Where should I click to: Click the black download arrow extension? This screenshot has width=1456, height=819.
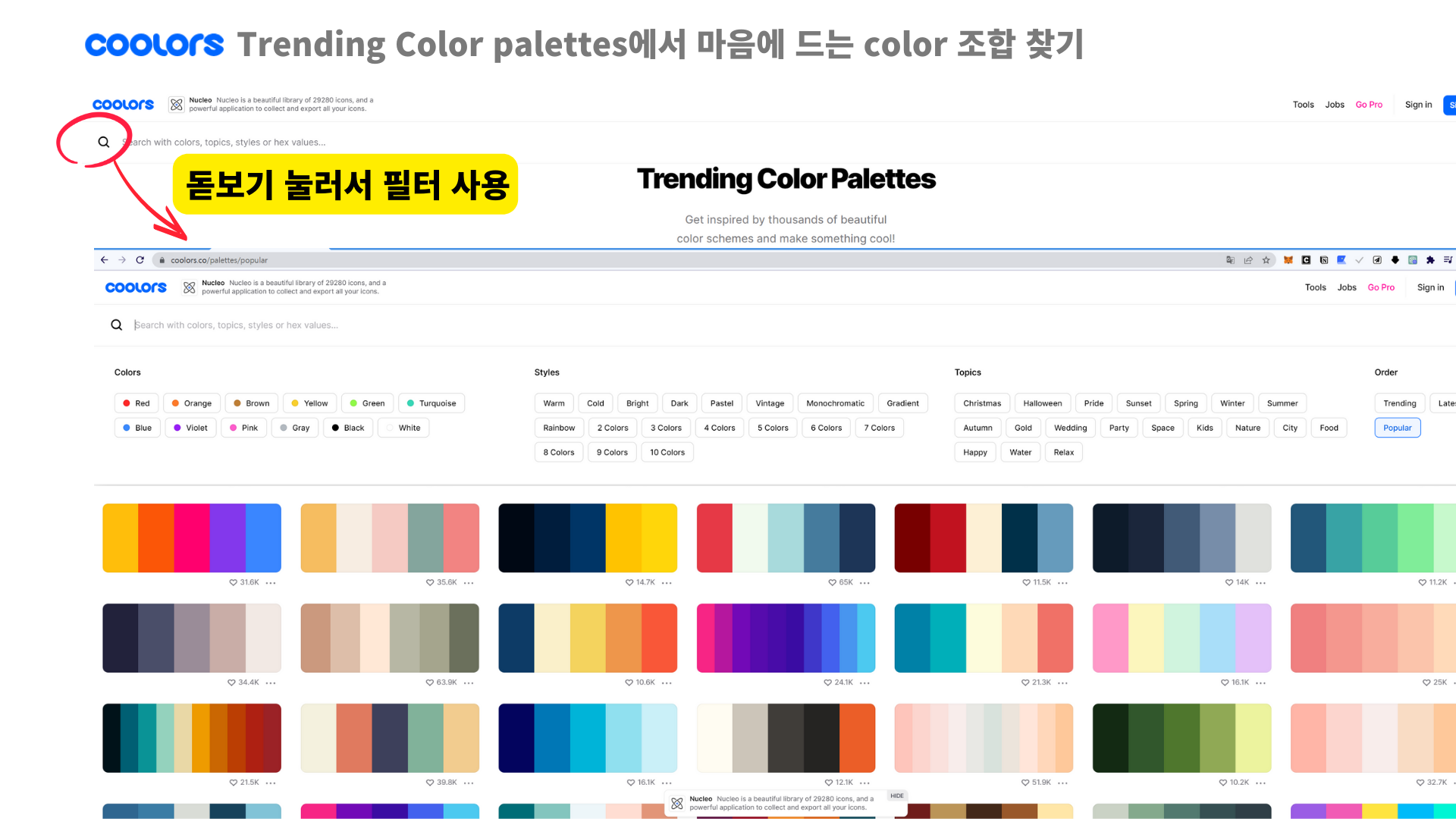pos(1395,260)
